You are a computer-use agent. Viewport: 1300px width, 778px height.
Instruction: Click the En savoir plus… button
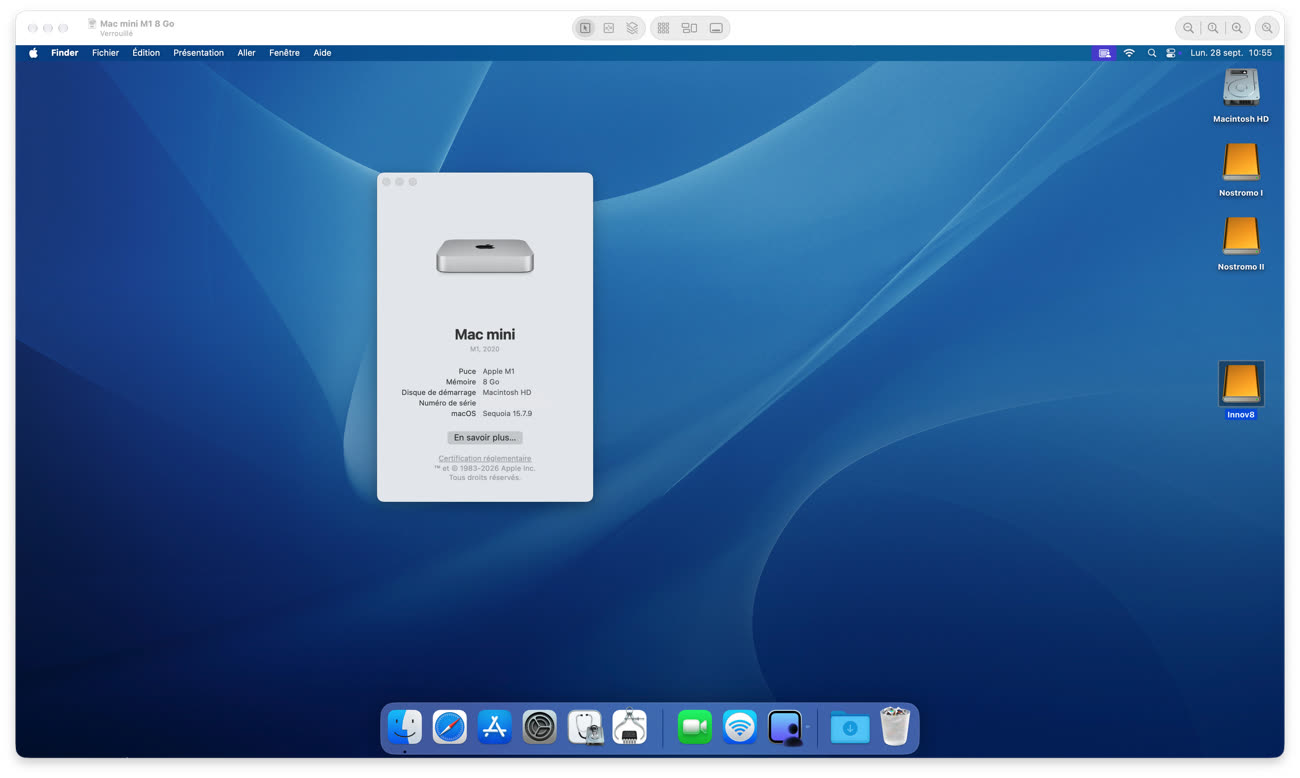(x=485, y=437)
